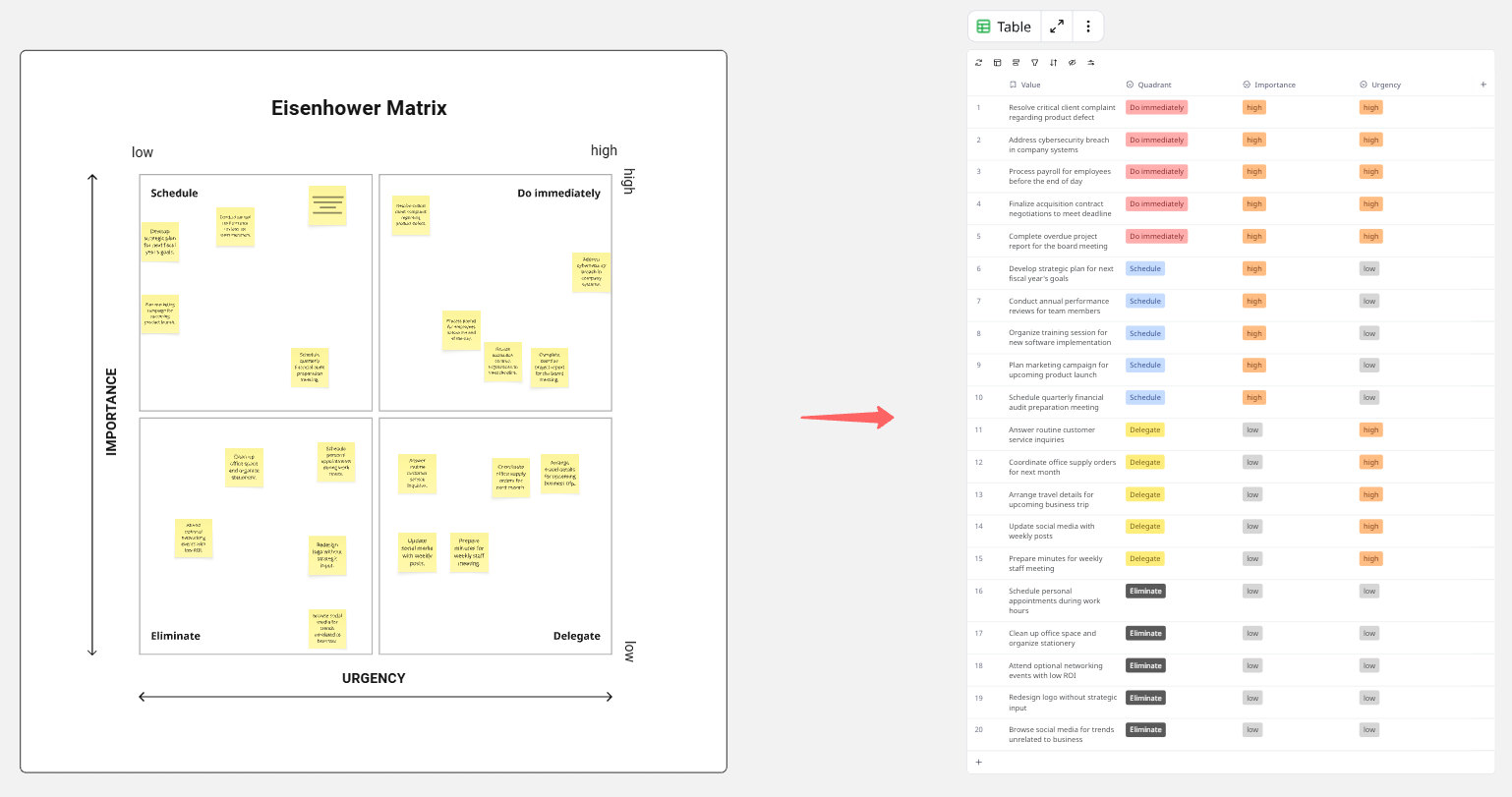1512x797 pixels.
Task: Click the table settings sliders icon
Action: click(1091, 63)
